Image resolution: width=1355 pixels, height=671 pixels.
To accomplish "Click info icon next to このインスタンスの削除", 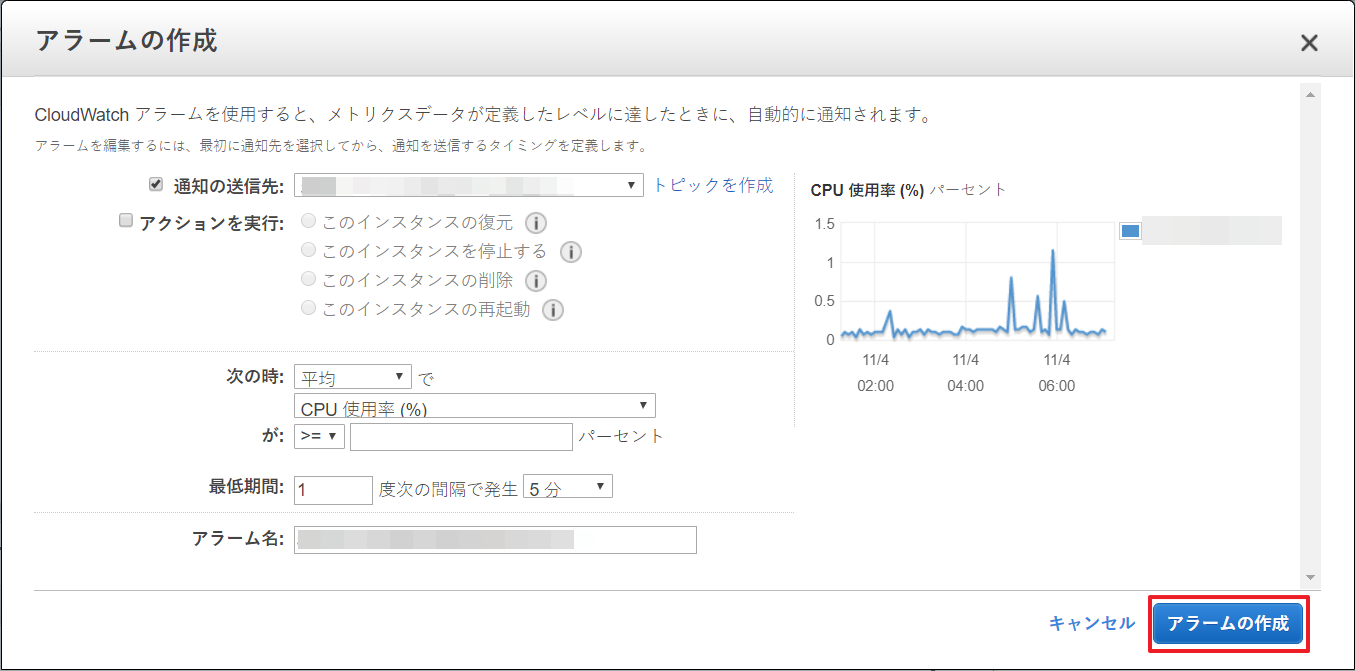I will coord(536,281).
